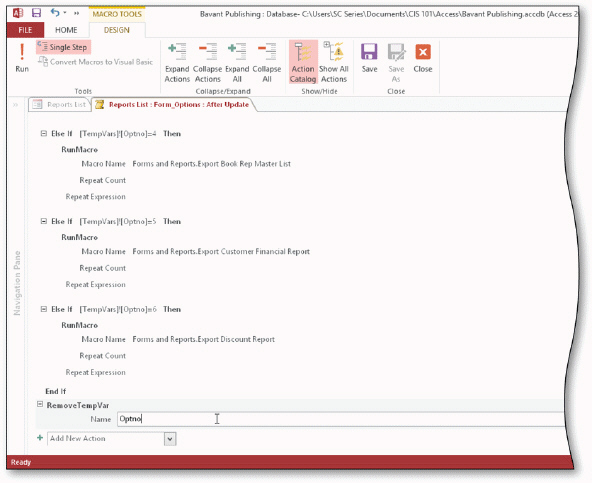The width and height of the screenshot is (592, 483).
Task: Open Navigation Pane with shutter bar chevrons
Action: click(15, 105)
